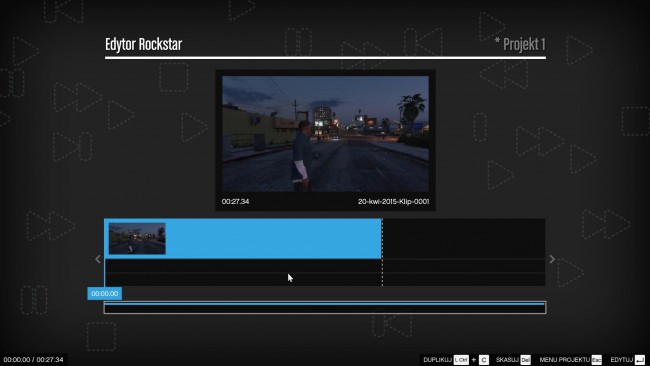Select the clip thumbnail in the timeline

pyautogui.click(x=137, y=238)
